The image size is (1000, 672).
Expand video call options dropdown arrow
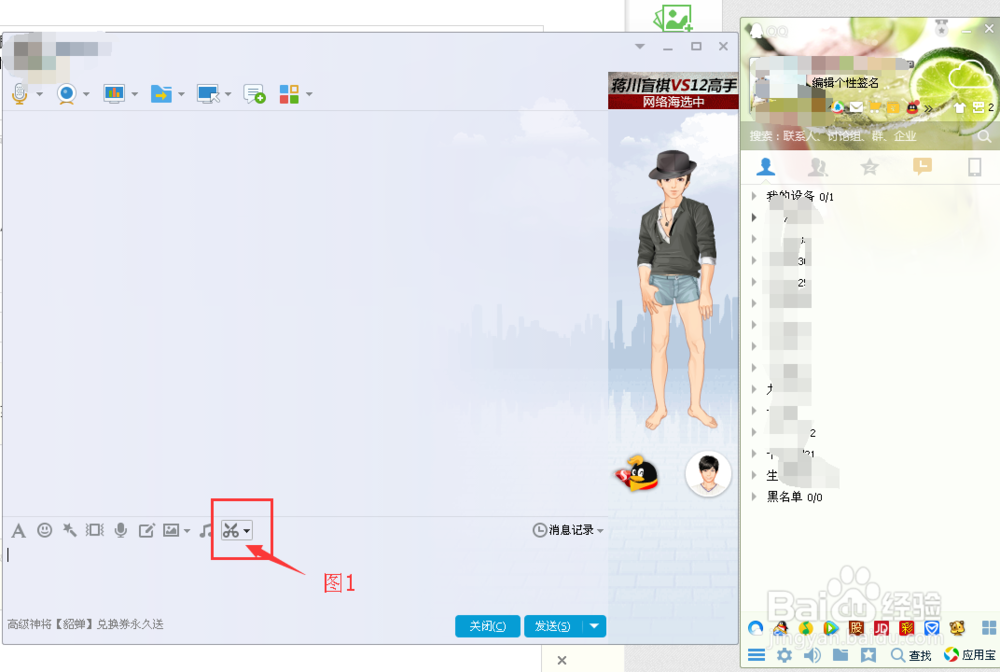86,94
